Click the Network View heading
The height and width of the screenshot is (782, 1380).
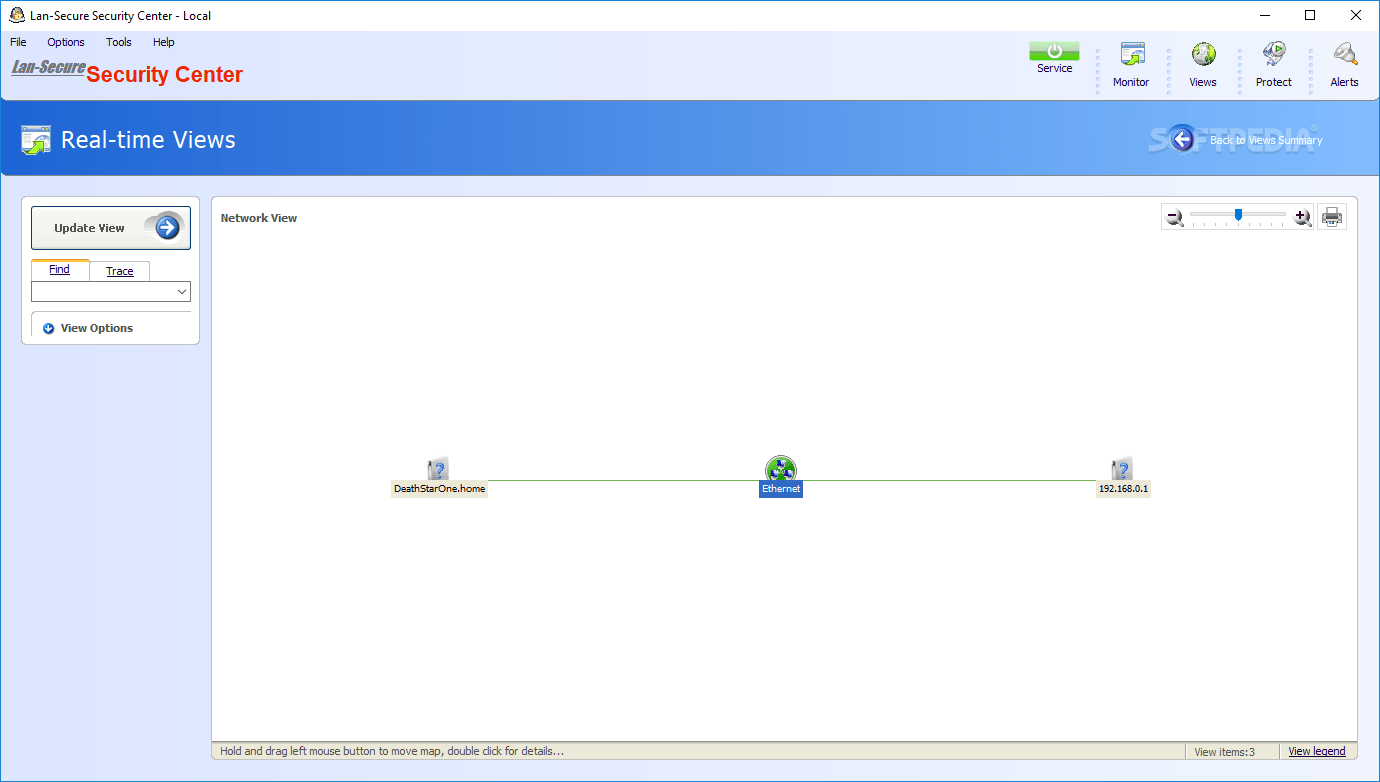click(x=259, y=218)
